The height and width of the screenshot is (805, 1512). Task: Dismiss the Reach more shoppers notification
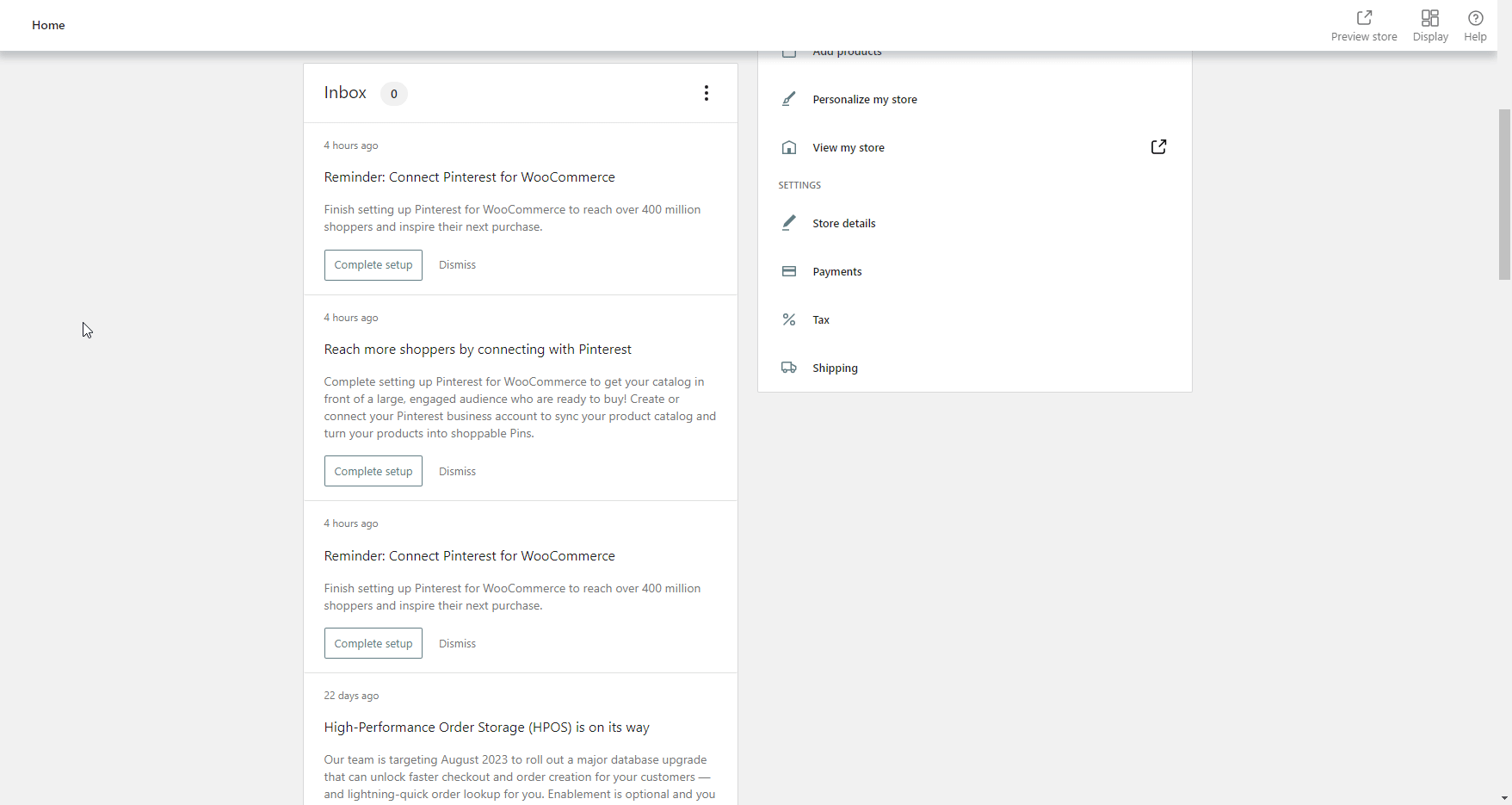457,471
